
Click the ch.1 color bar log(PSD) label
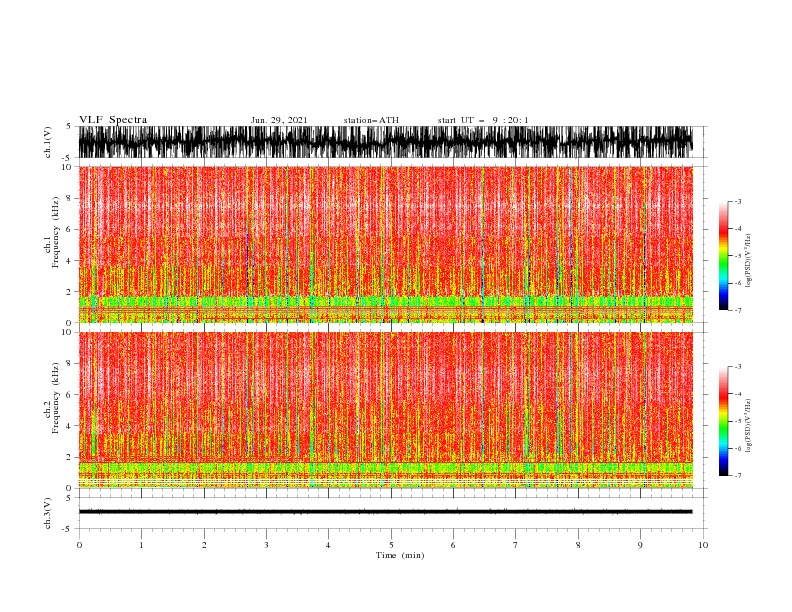tap(749, 261)
